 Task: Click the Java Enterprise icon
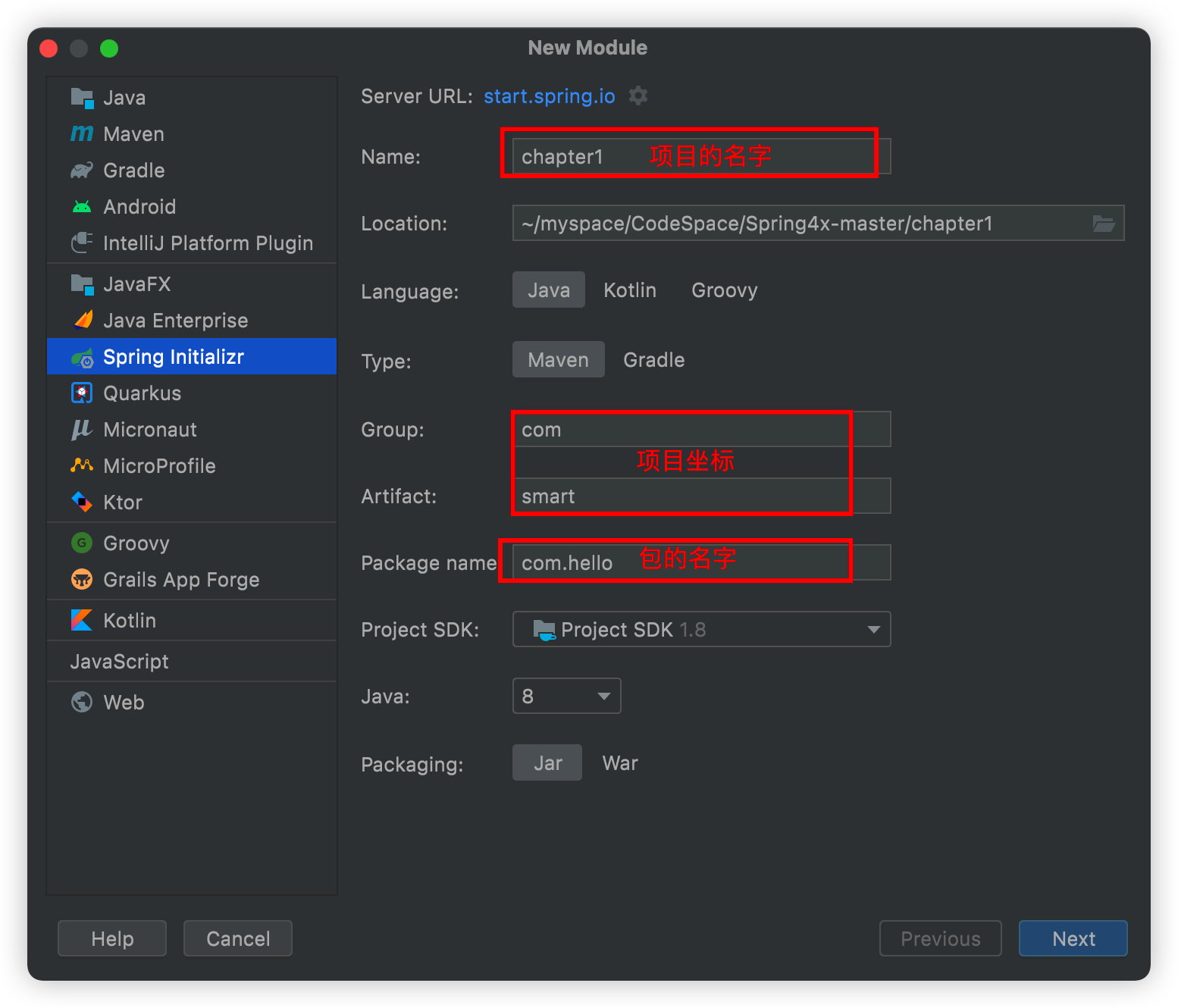(x=82, y=321)
